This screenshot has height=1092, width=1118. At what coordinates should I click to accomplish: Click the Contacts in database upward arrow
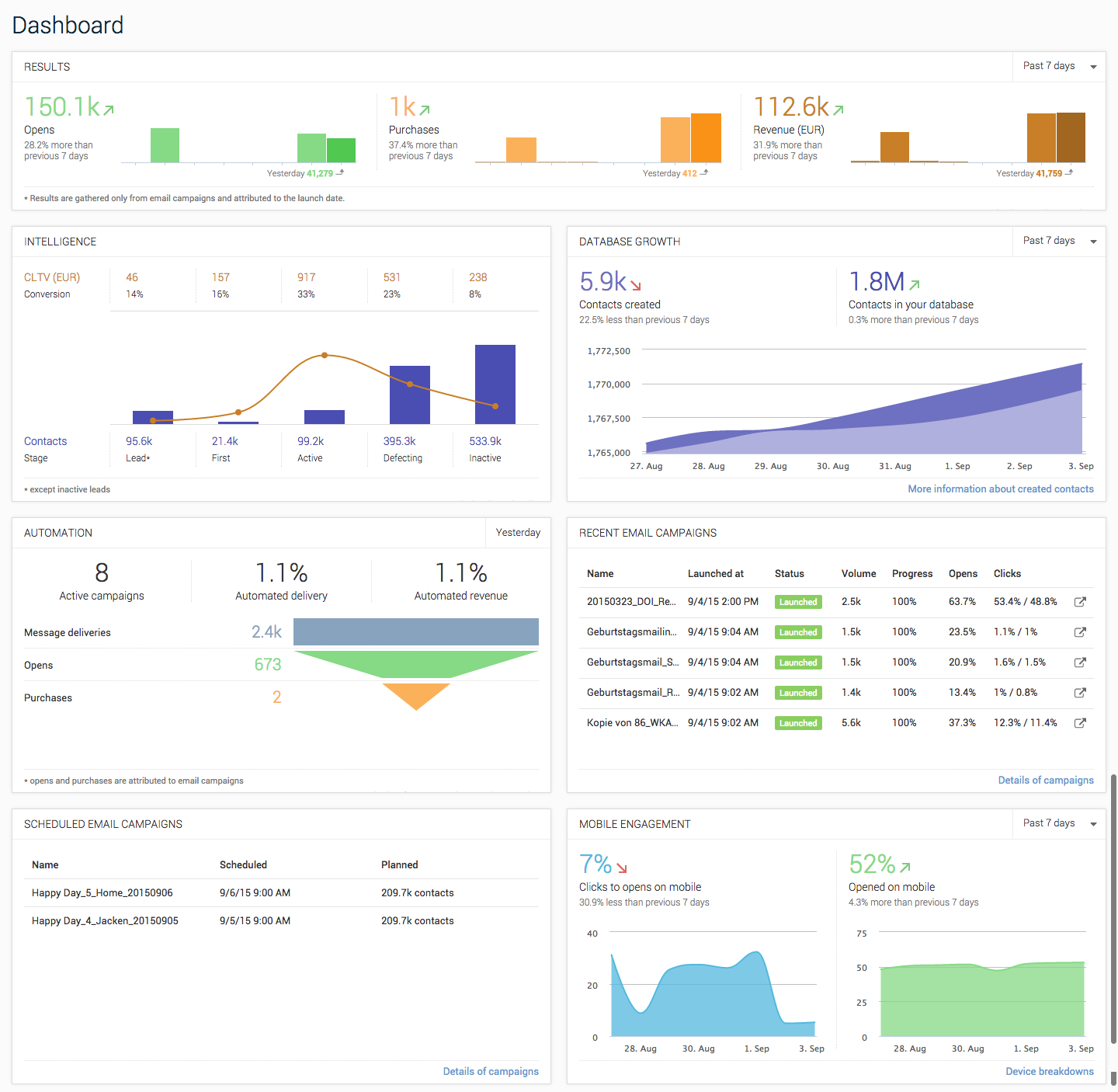pyautogui.click(x=915, y=284)
